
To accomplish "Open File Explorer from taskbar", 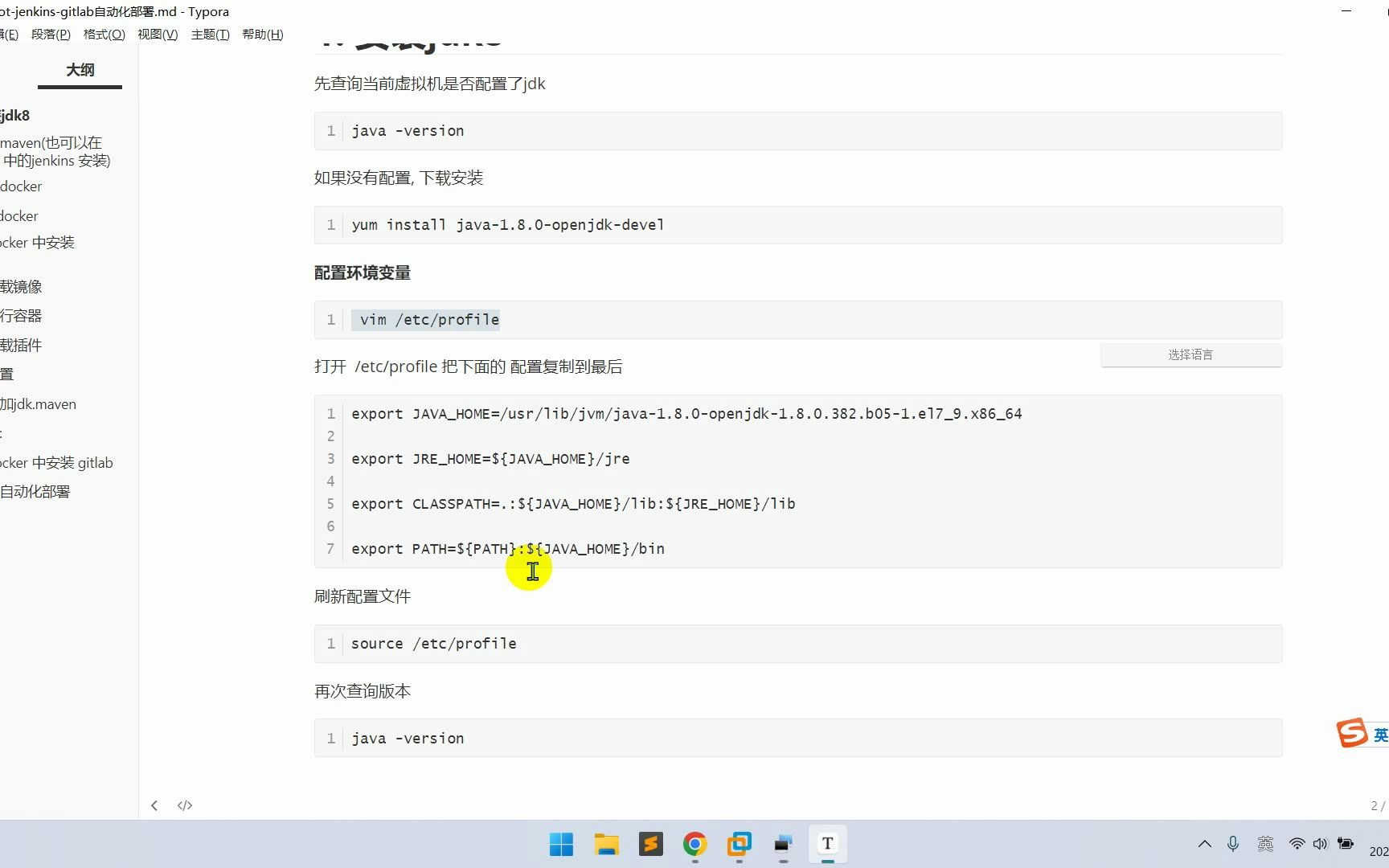I will [x=606, y=844].
